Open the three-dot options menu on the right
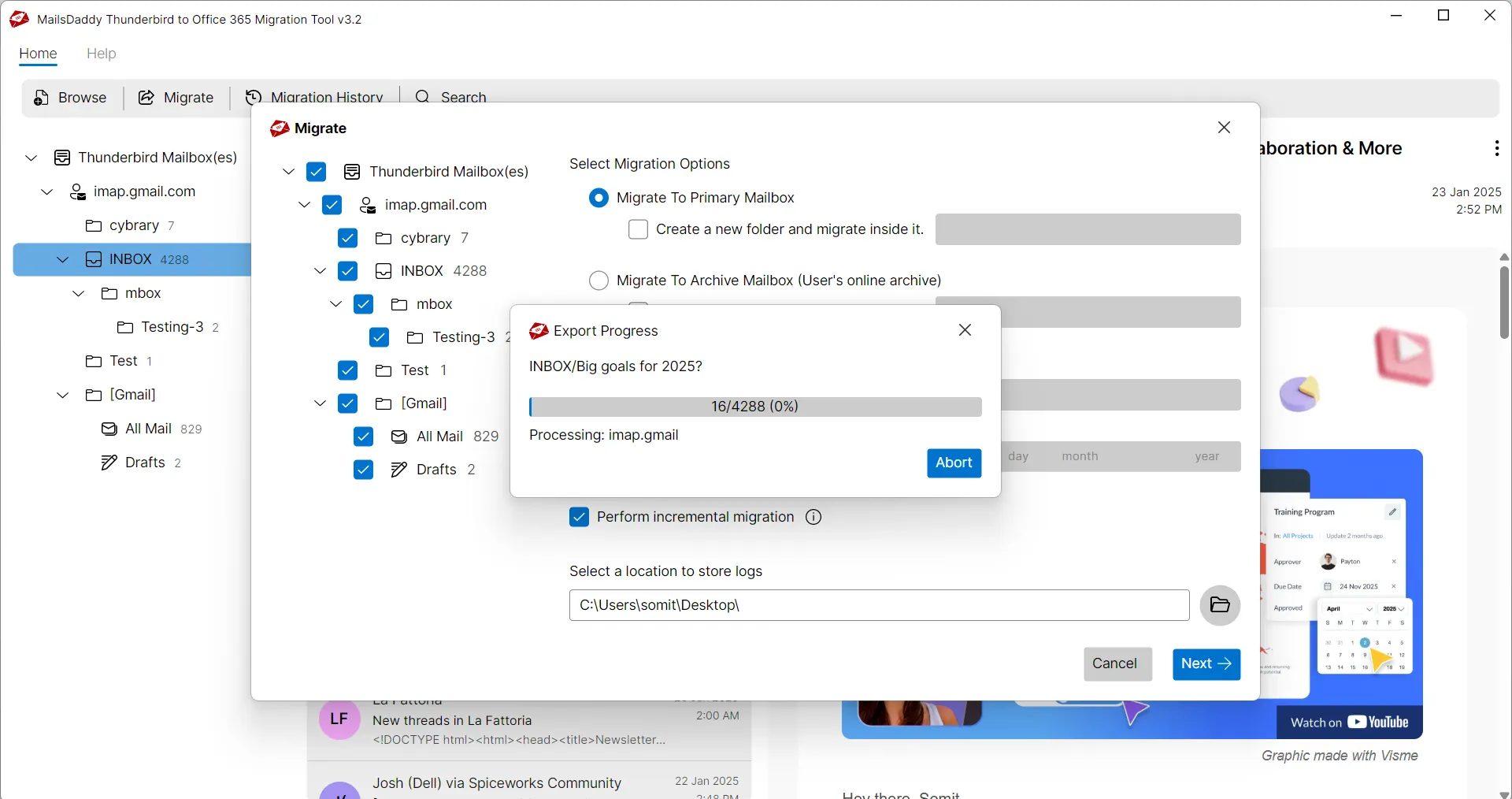The height and width of the screenshot is (799, 1512). click(x=1495, y=148)
